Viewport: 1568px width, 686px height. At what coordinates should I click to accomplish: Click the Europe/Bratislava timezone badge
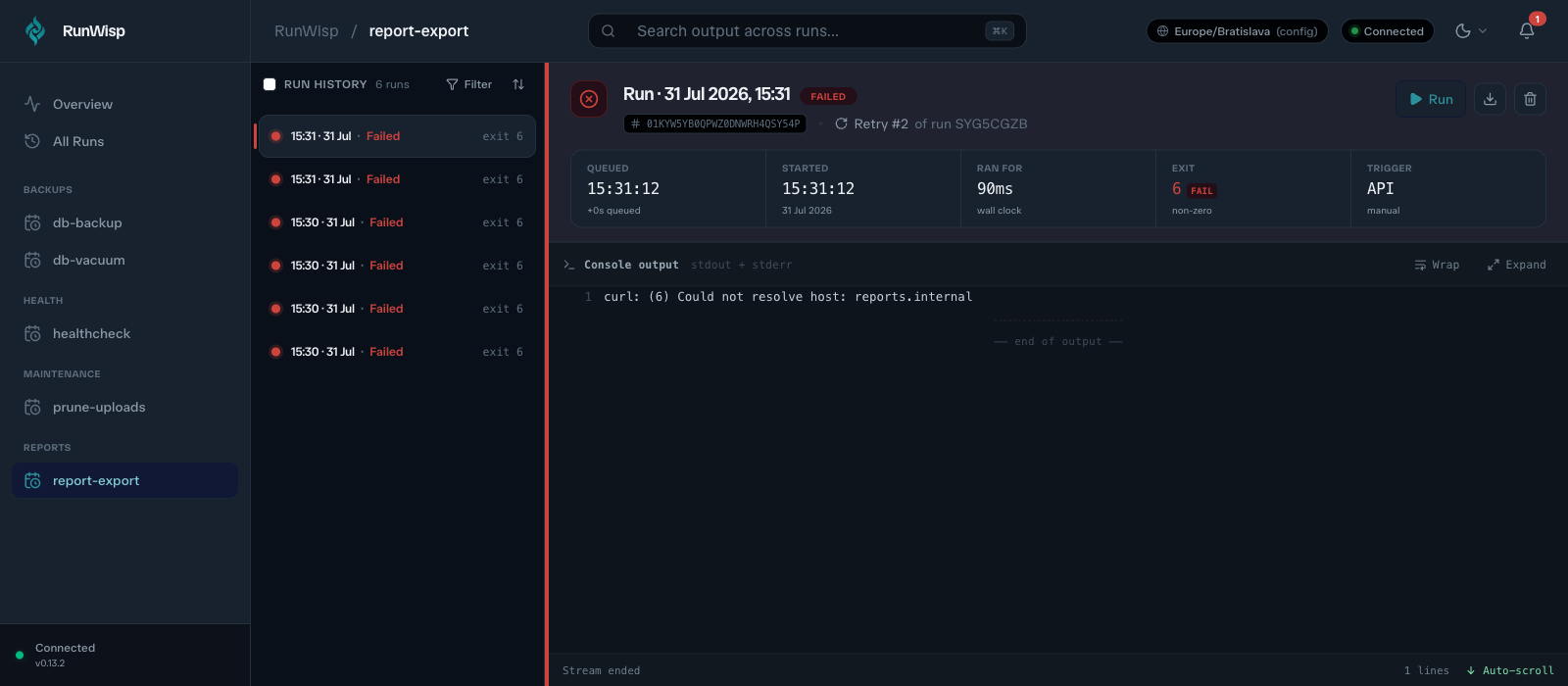click(1237, 31)
